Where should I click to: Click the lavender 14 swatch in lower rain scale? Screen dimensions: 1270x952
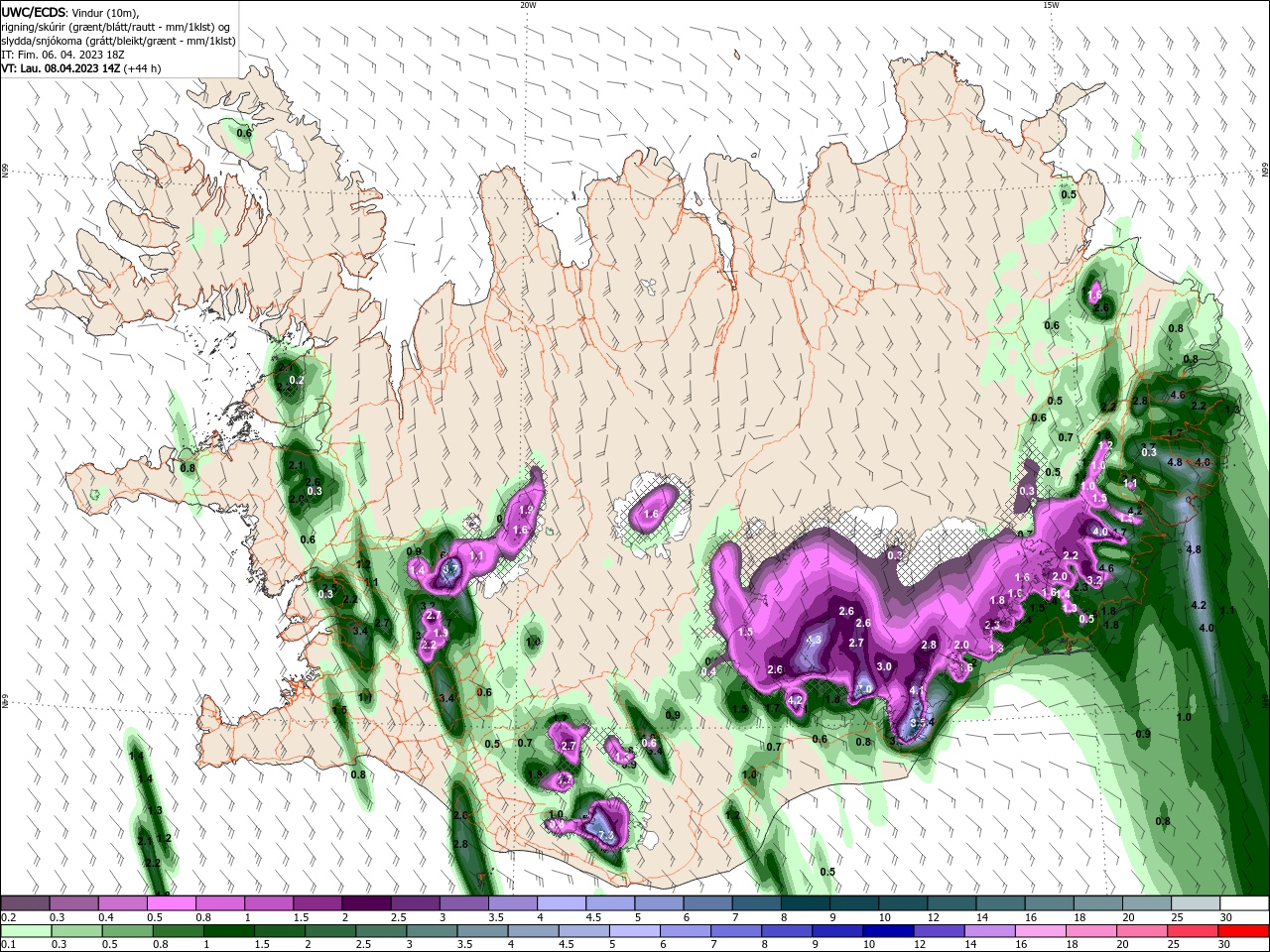point(991,931)
